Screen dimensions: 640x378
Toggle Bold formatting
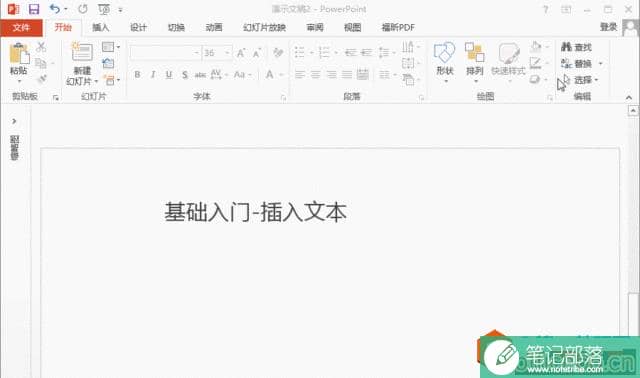tap(137, 74)
